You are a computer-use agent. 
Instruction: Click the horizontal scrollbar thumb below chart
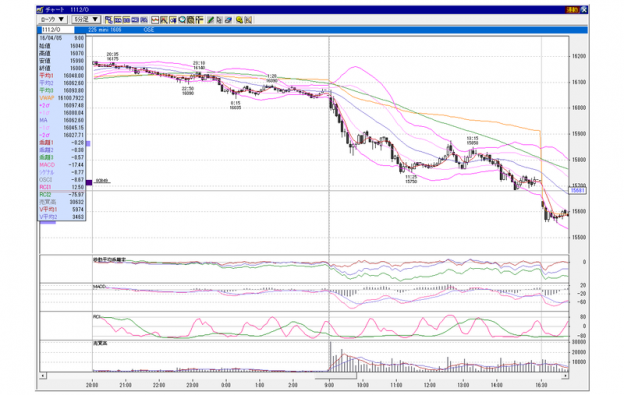335,376
